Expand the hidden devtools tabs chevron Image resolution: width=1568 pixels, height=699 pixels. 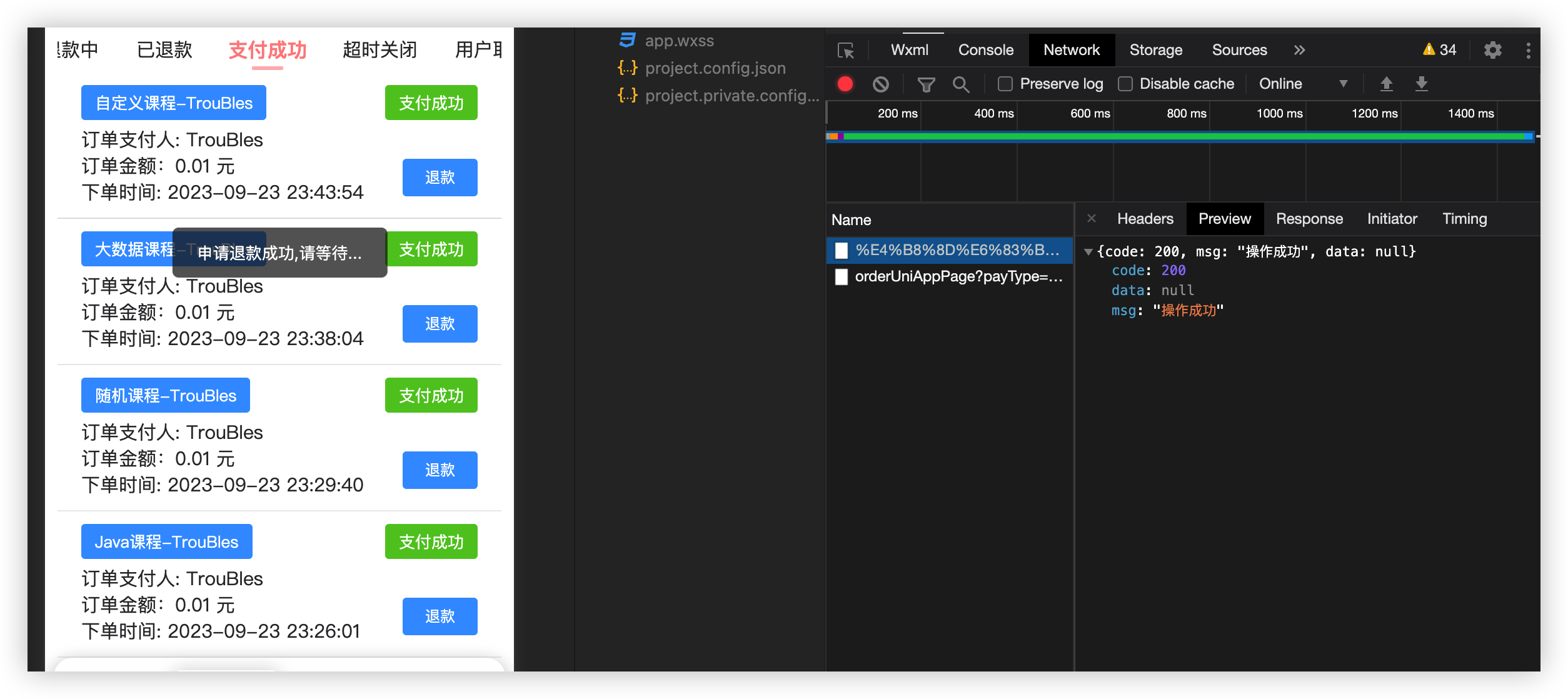pyautogui.click(x=1299, y=50)
